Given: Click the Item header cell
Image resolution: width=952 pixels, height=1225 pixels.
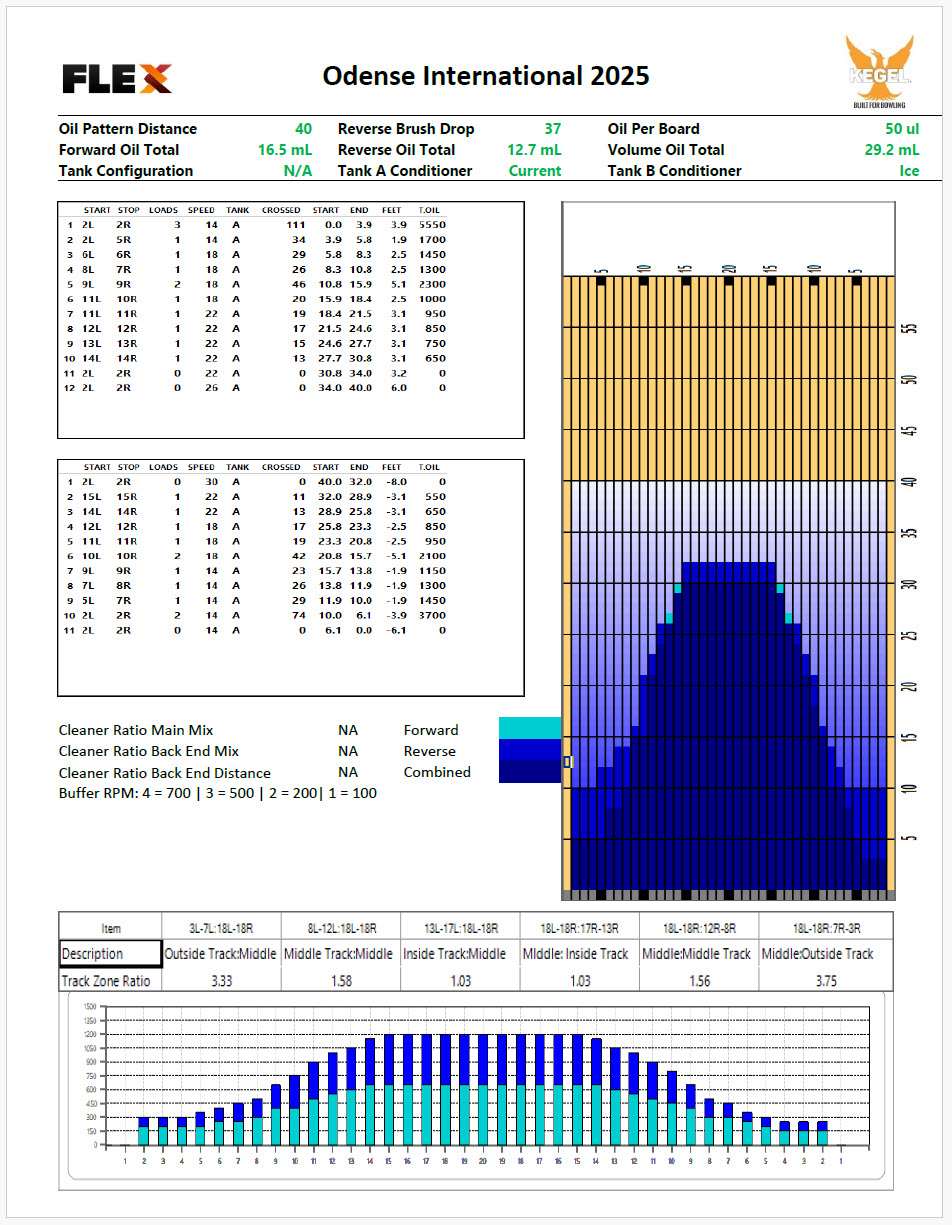Looking at the screenshot, I should coord(110,928).
